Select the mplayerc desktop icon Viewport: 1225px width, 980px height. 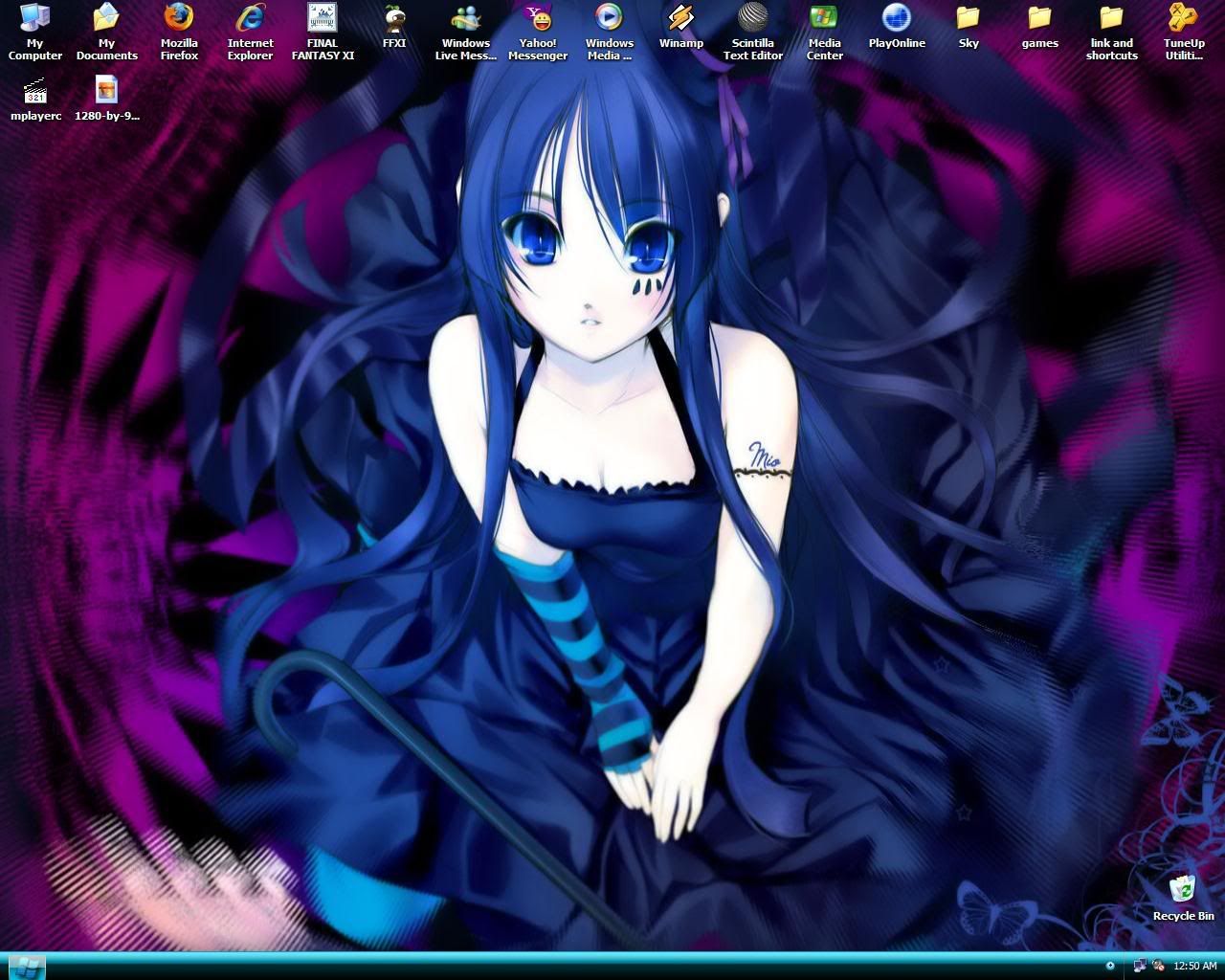35,100
